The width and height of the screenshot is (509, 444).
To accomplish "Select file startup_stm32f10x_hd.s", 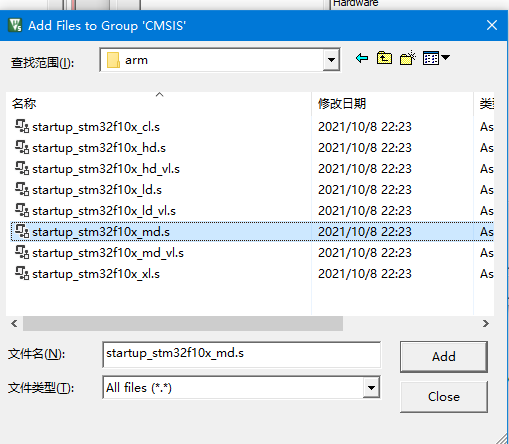I will pyautogui.click(x=99, y=148).
